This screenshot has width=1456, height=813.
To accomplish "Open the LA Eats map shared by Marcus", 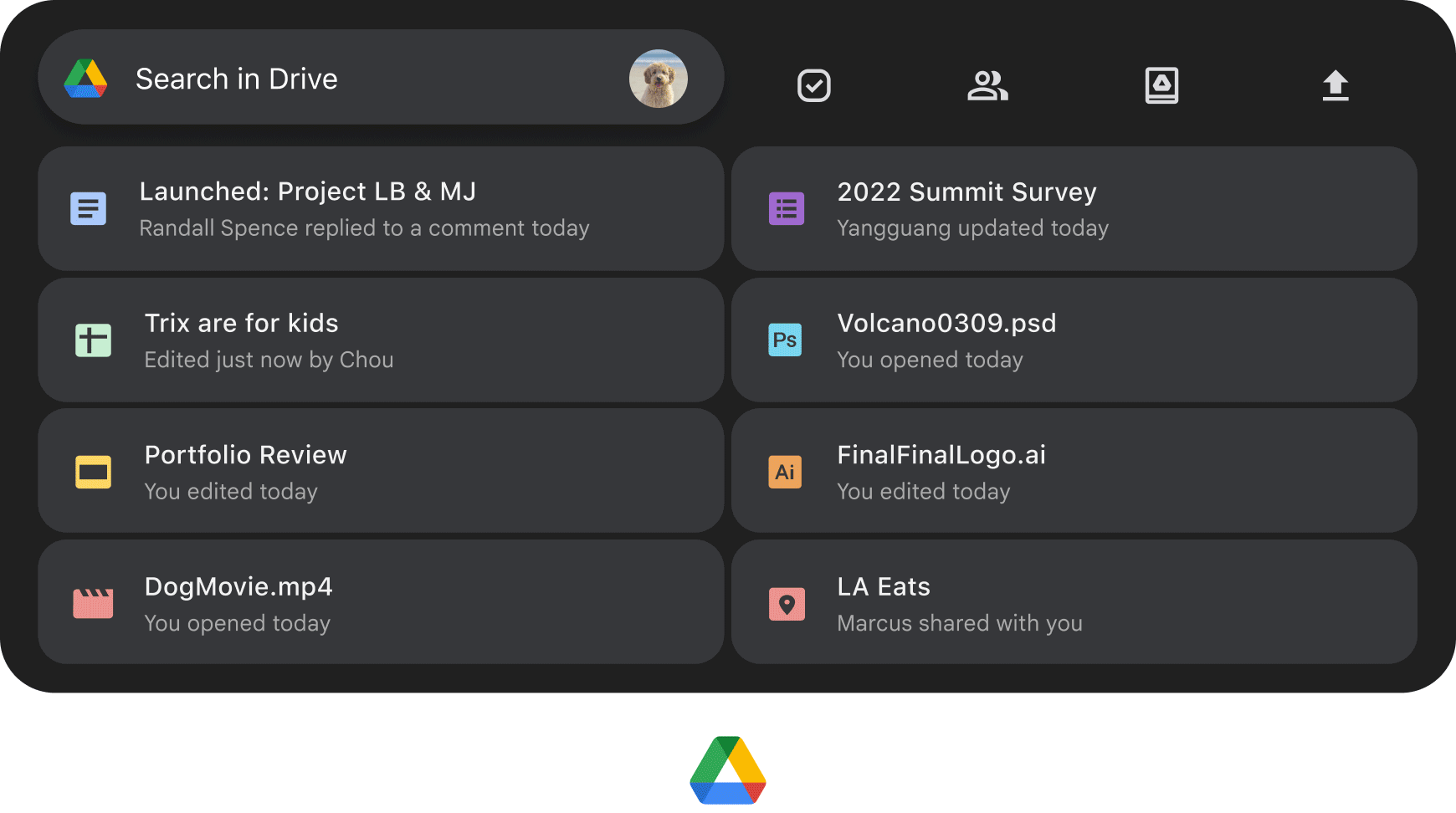I will (x=1074, y=602).
